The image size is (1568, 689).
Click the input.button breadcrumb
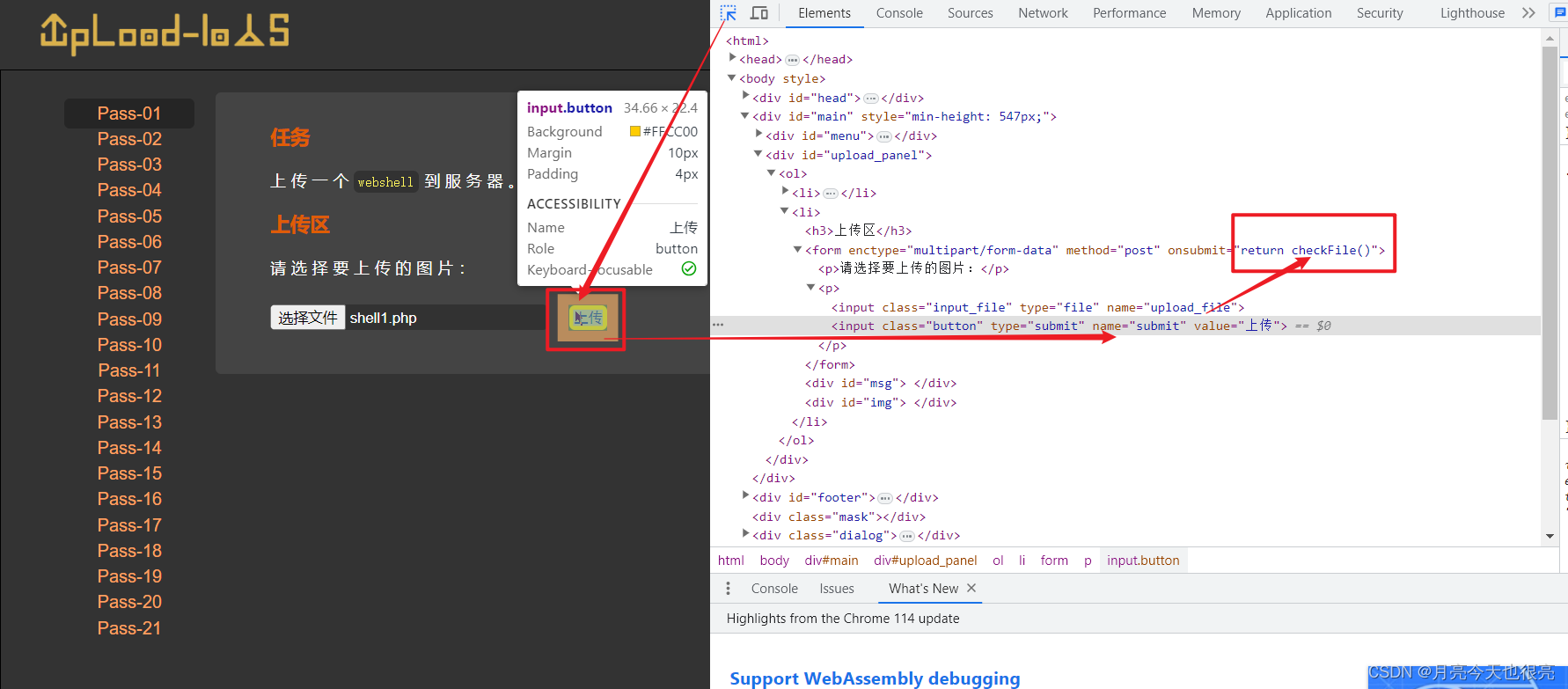click(x=1143, y=561)
